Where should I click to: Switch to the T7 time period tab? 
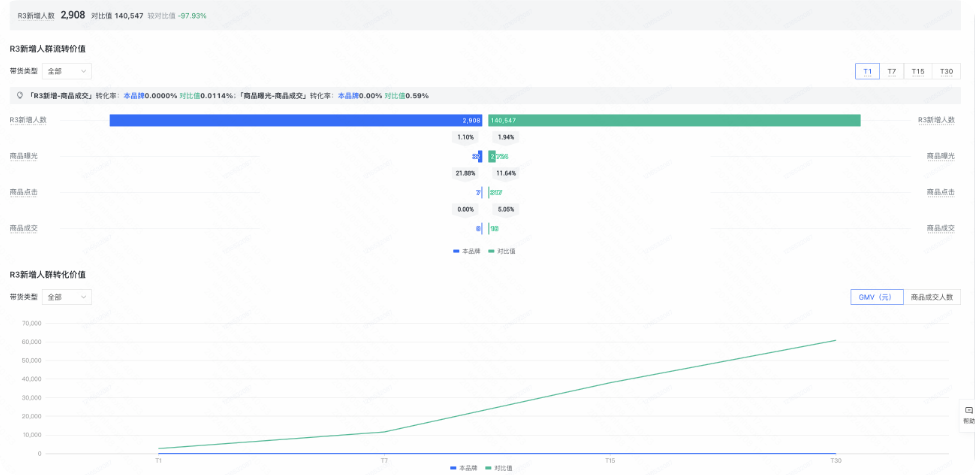point(892,71)
